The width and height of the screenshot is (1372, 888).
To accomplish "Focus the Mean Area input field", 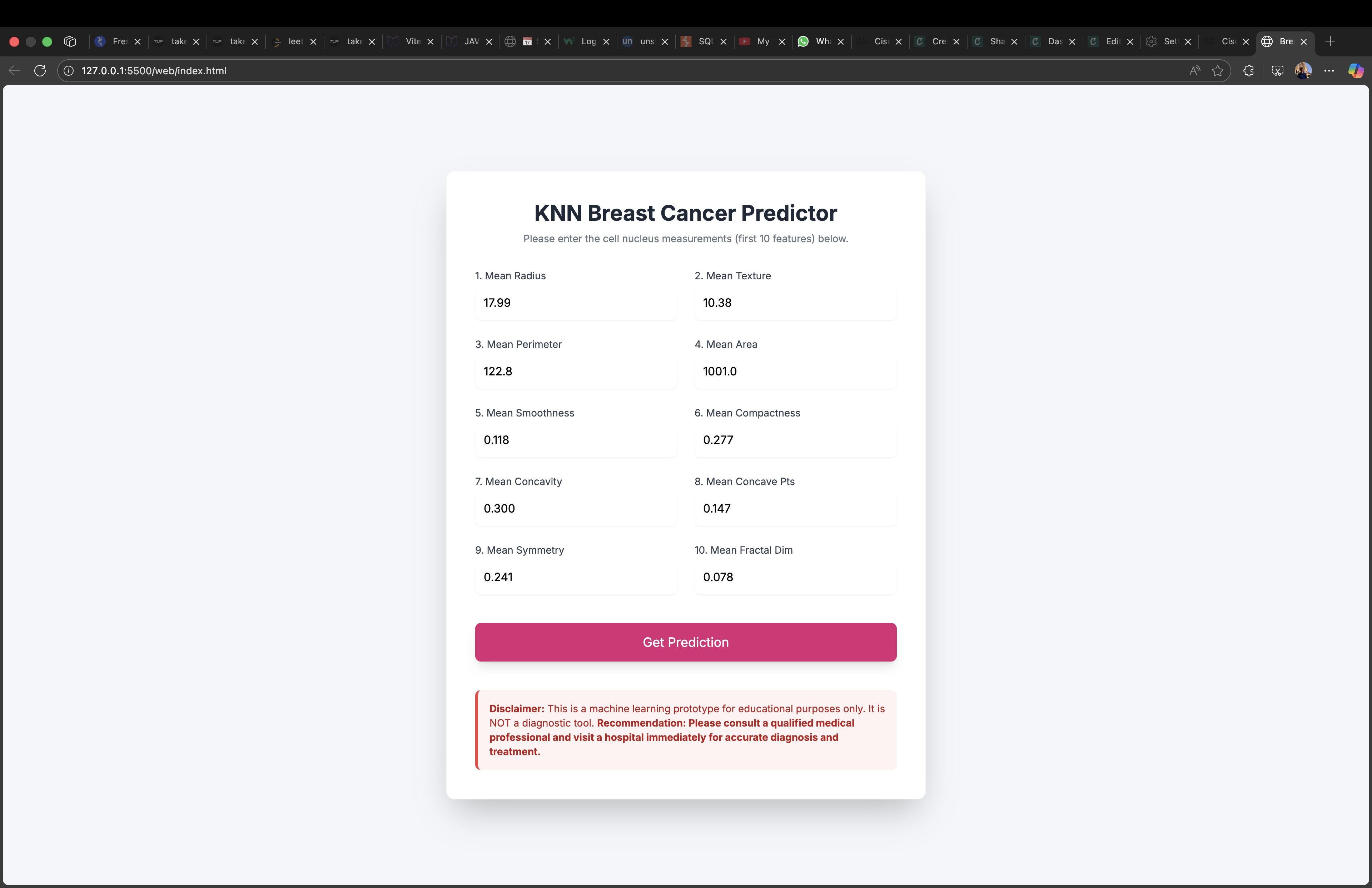I will [794, 372].
